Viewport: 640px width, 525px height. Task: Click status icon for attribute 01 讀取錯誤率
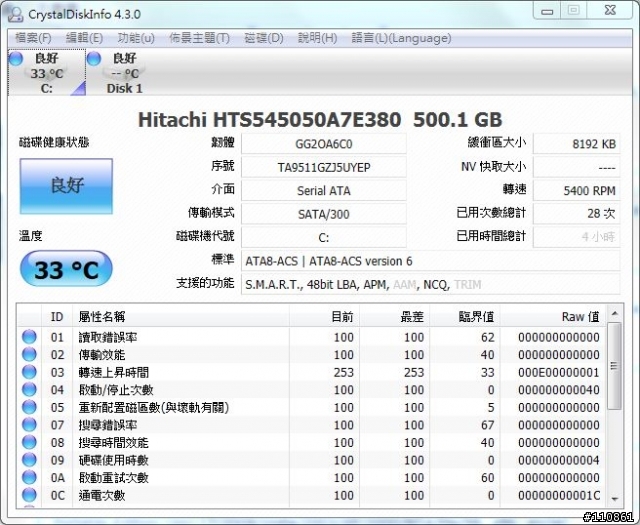point(29,337)
